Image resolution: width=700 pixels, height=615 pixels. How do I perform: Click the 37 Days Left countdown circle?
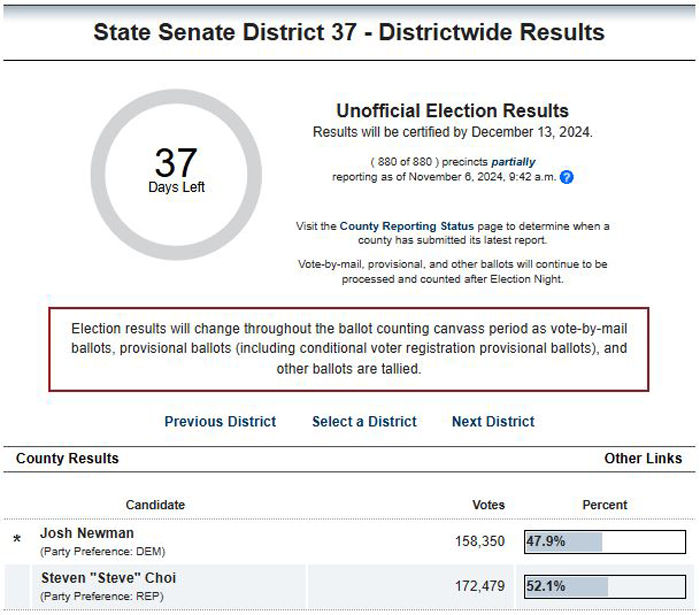pos(176,175)
